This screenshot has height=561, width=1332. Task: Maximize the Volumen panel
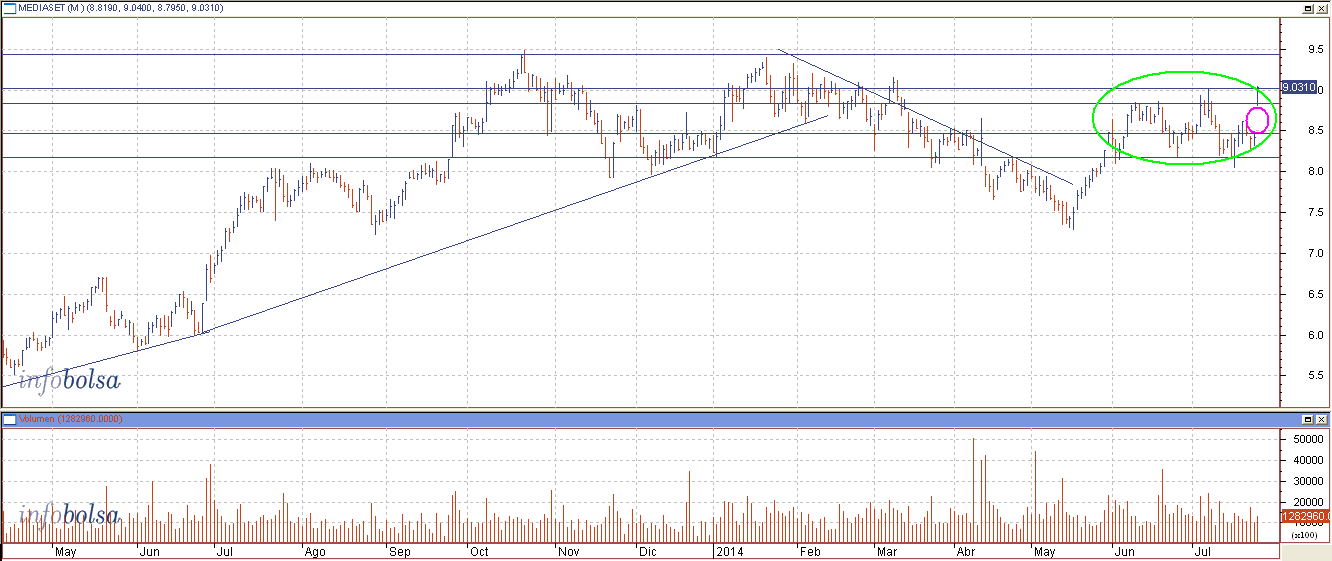point(1307,419)
